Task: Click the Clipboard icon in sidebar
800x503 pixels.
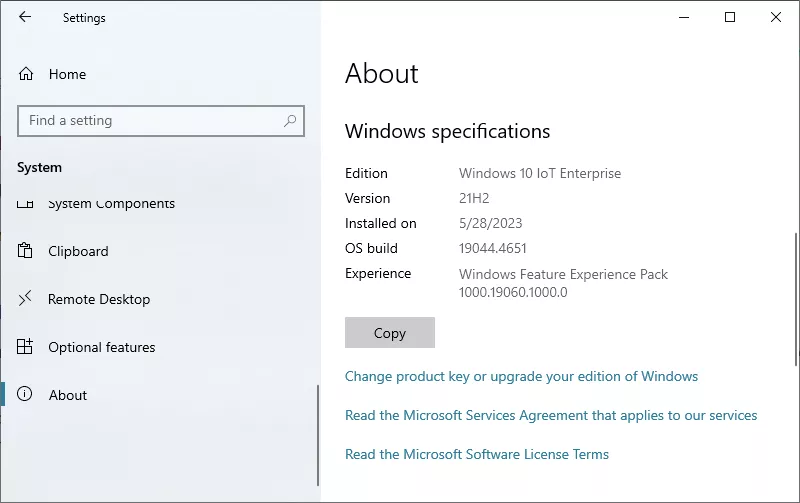Action: [x=25, y=250]
